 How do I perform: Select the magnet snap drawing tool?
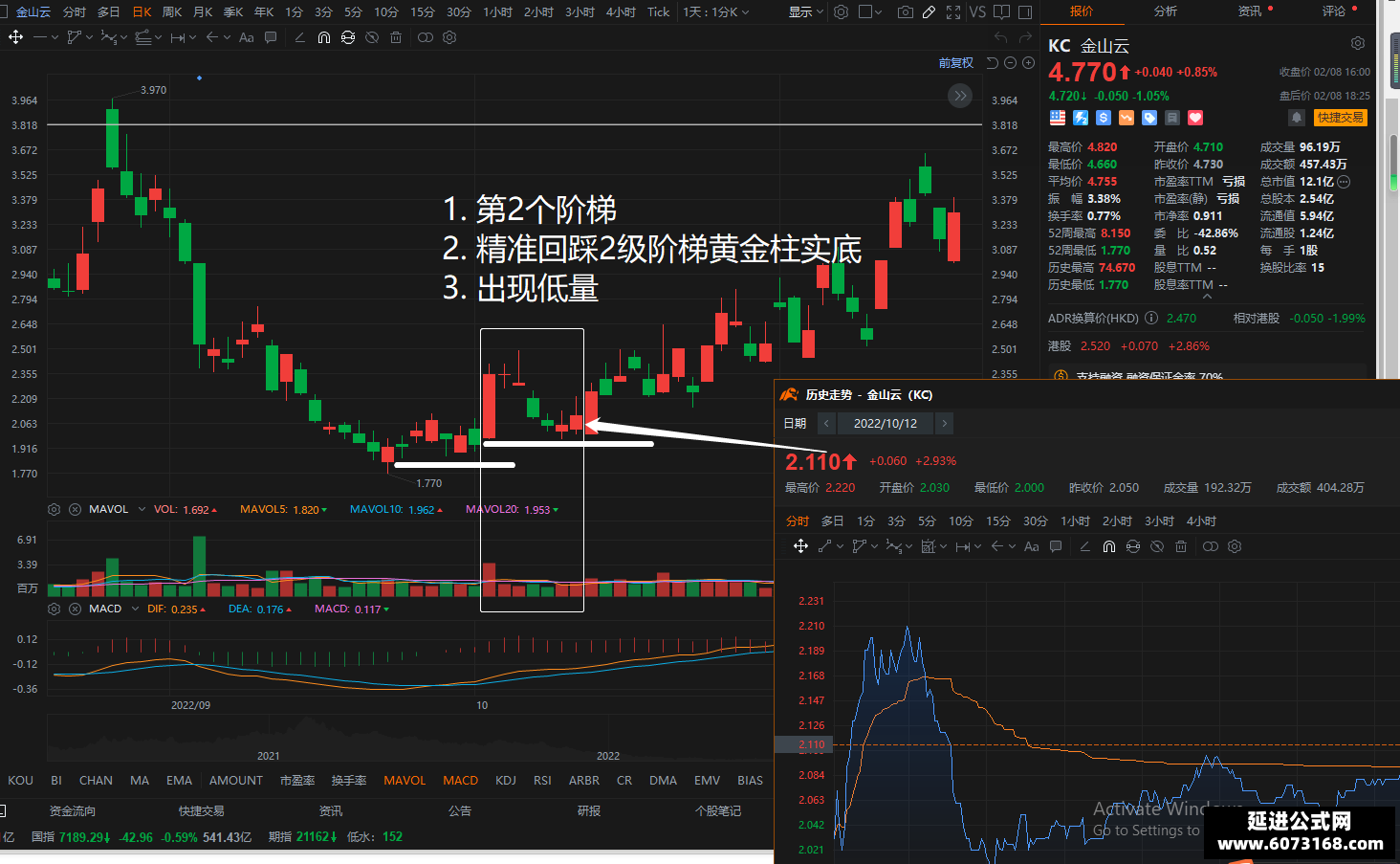tap(324, 37)
